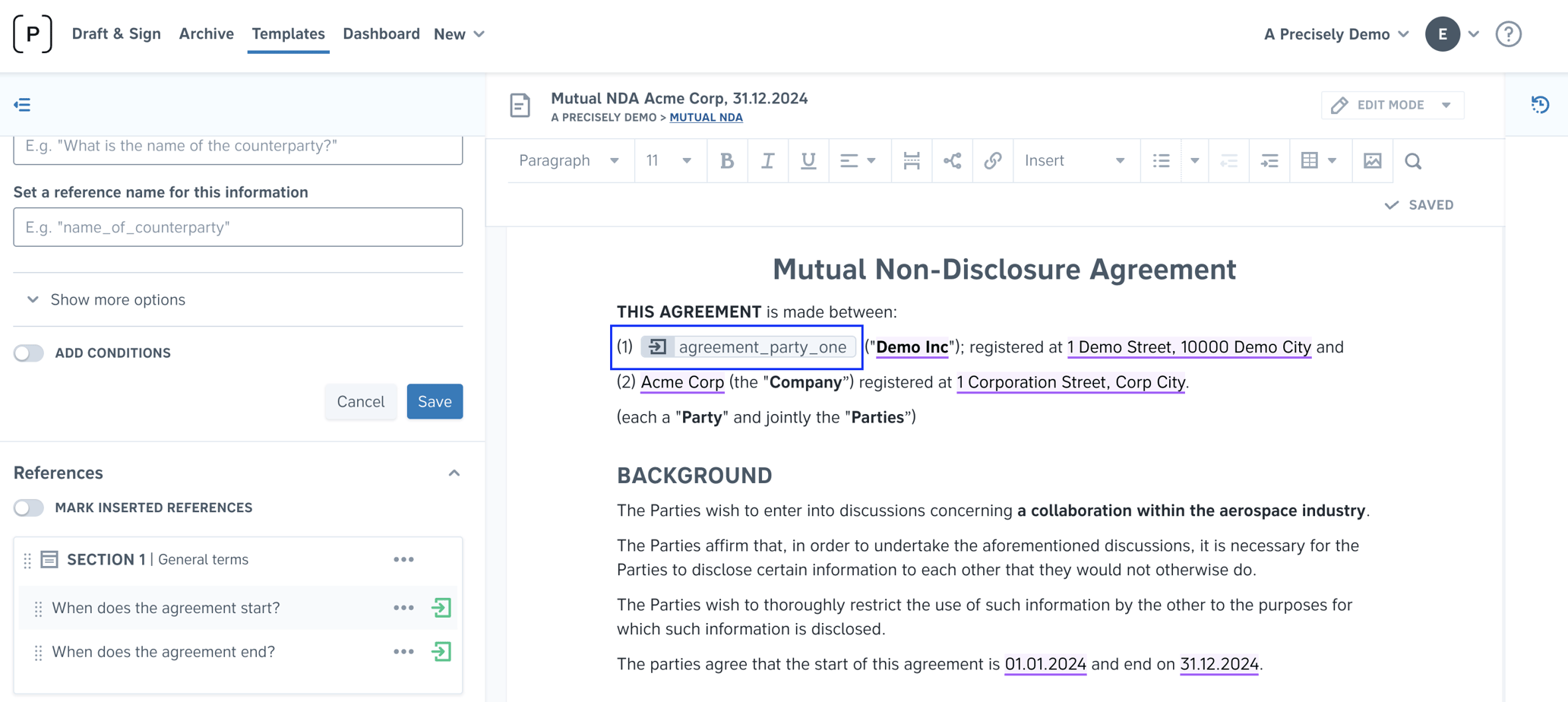Viewport: 1568px width, 702px height.
Task: Open the document file icon
Action: [520, 106]
